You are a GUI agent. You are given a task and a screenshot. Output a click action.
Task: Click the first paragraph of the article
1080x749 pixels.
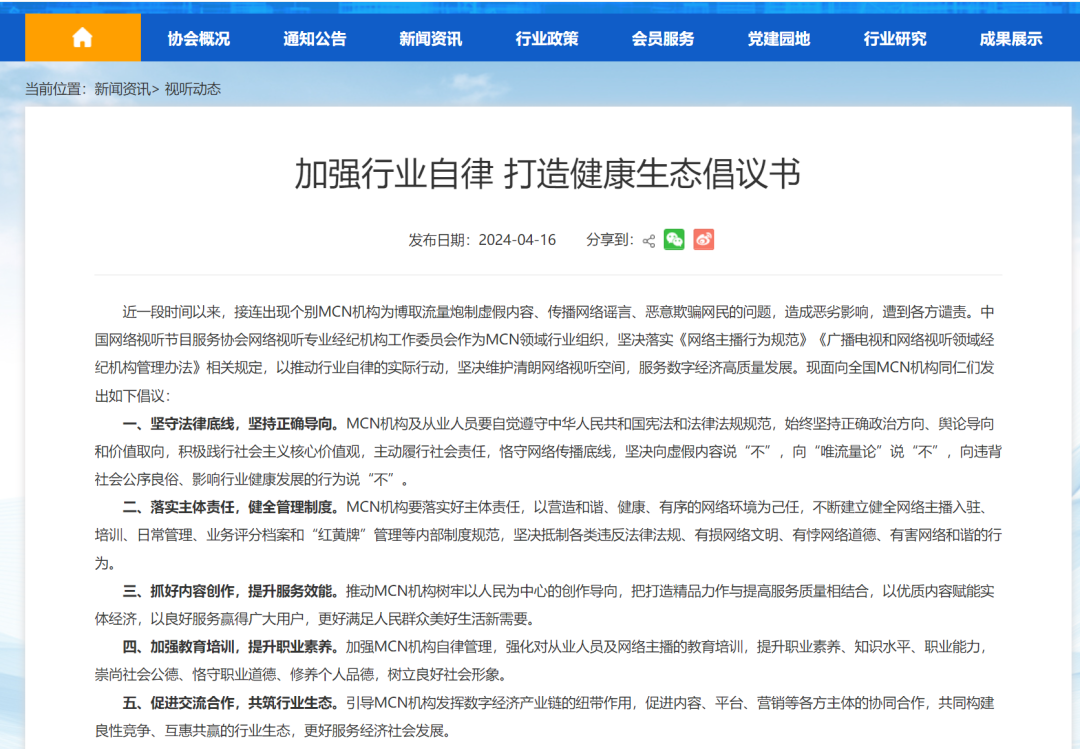pos(539,339)
